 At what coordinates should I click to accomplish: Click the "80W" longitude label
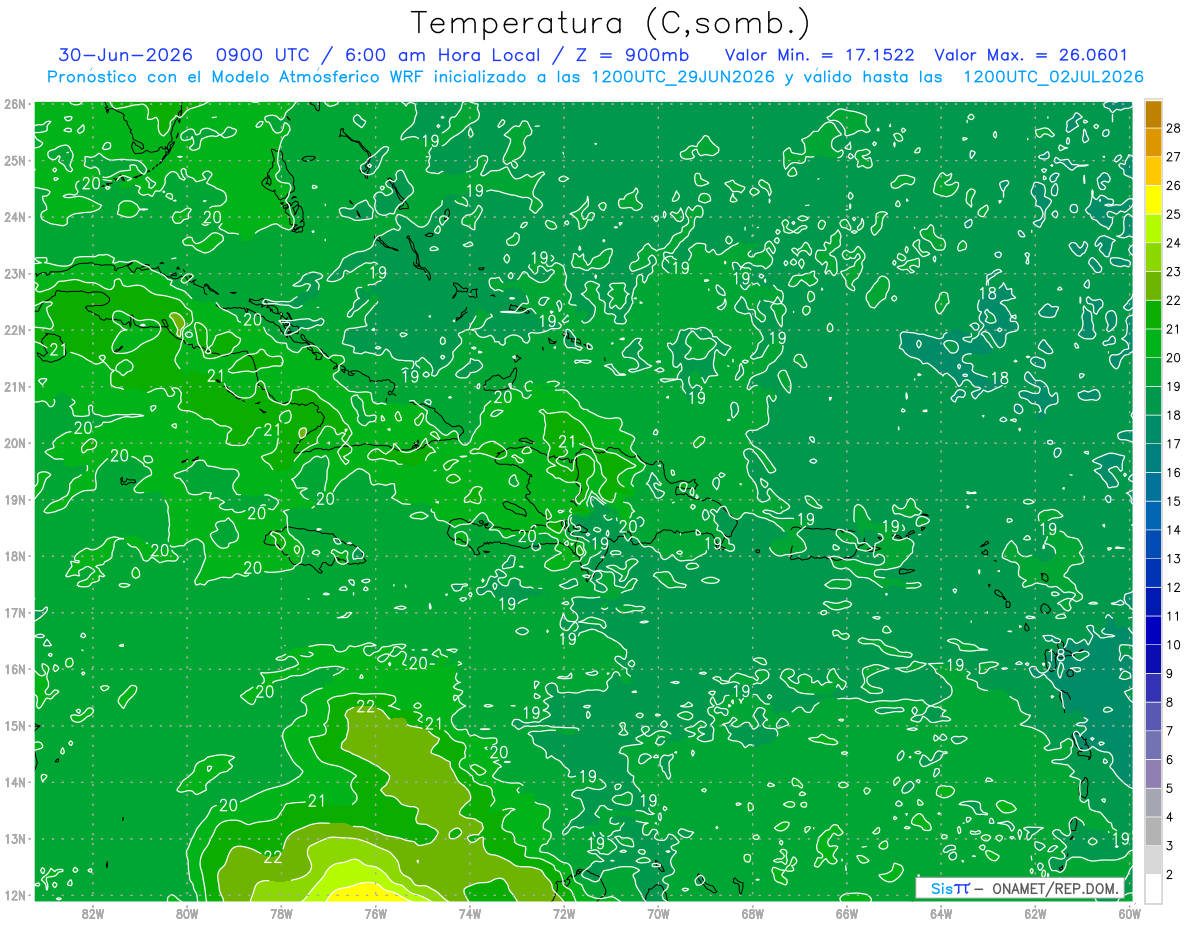pos(187,912)
